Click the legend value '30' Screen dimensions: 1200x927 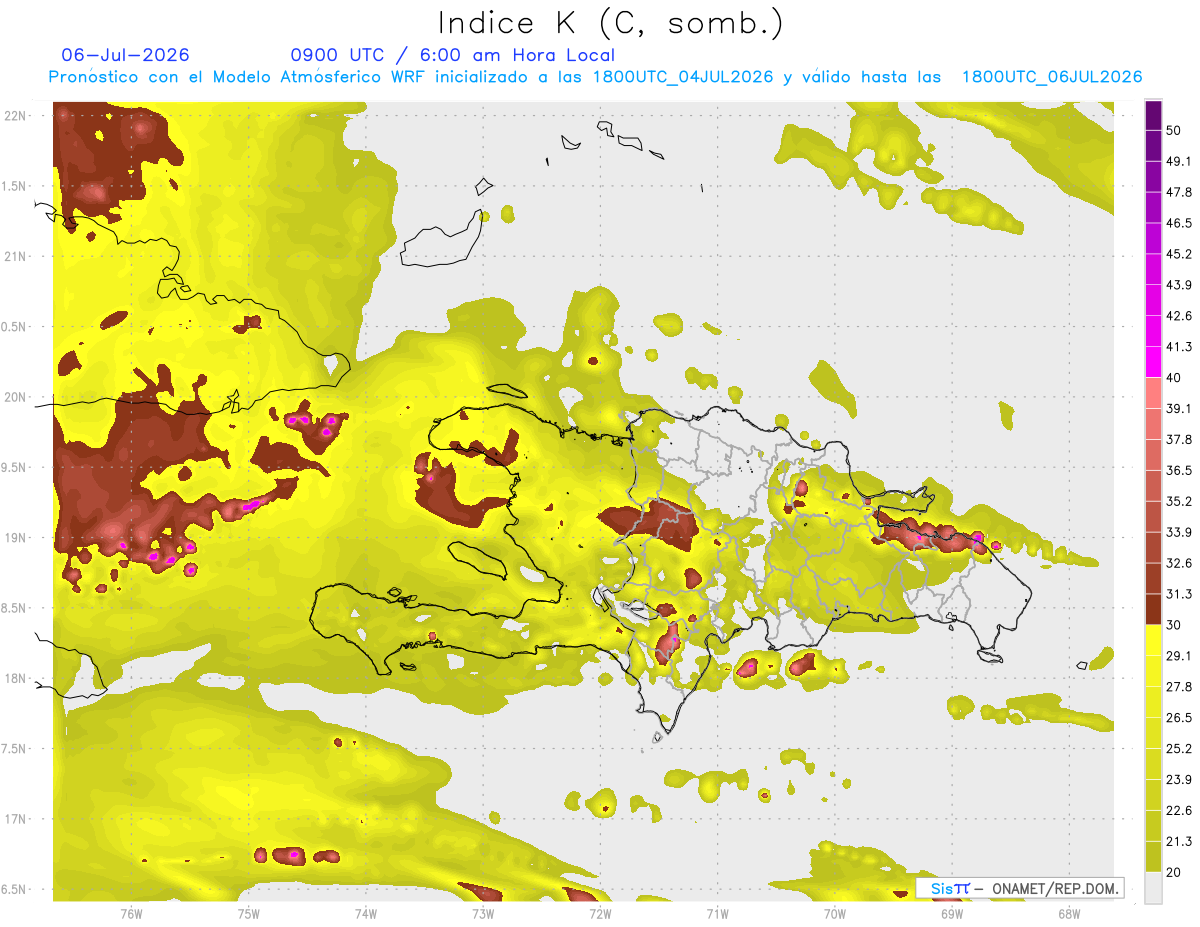pyautogui.click(x=1176, y=625)
